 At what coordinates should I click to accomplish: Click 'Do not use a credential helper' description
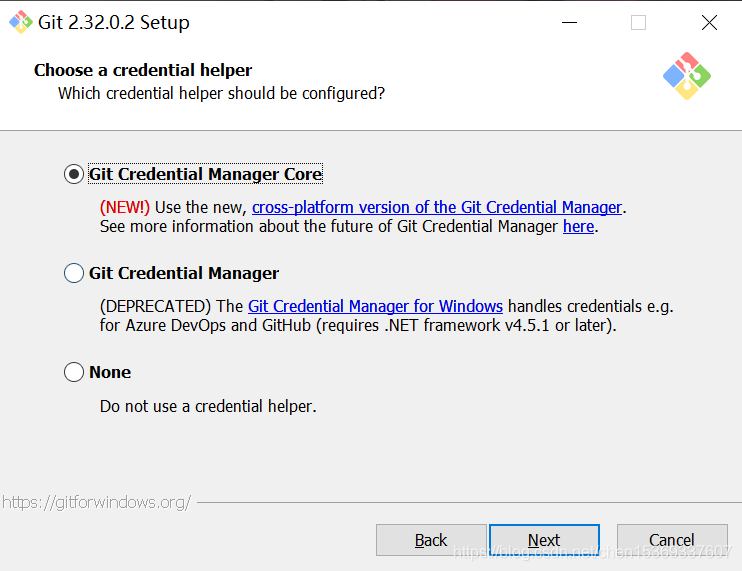pos(208,406)
